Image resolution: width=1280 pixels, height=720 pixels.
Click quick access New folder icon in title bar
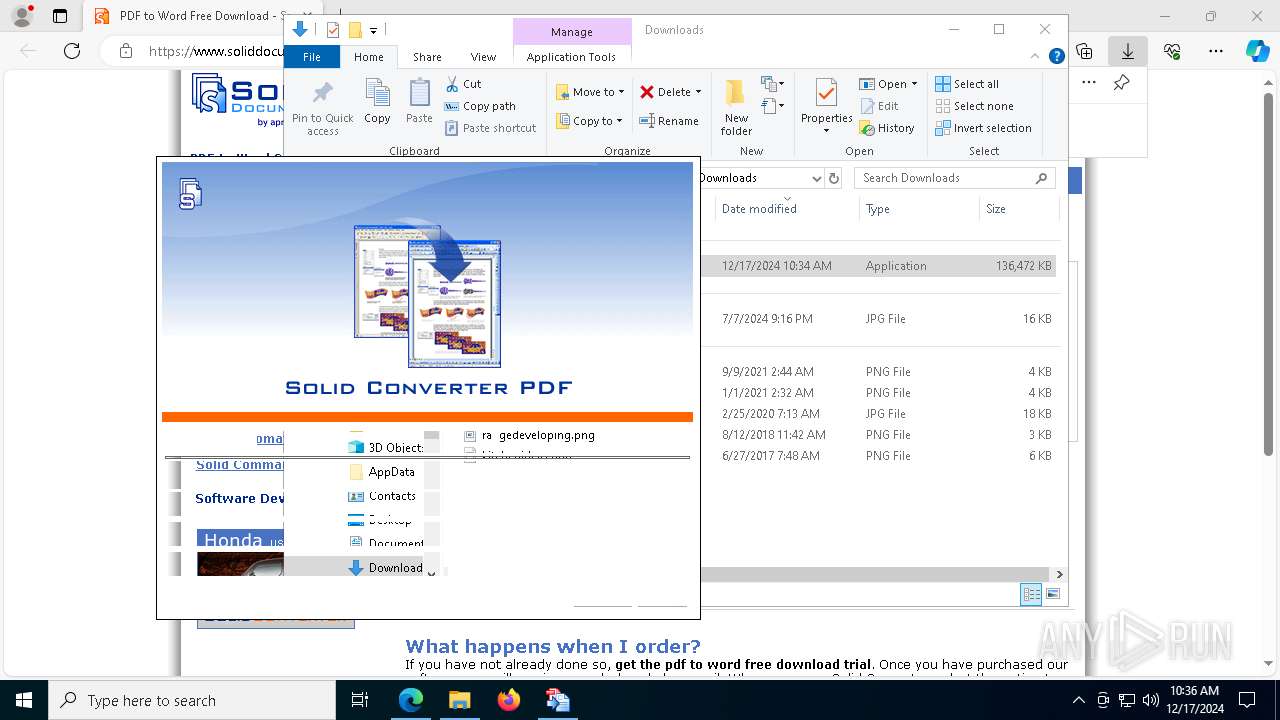point(354,30)
